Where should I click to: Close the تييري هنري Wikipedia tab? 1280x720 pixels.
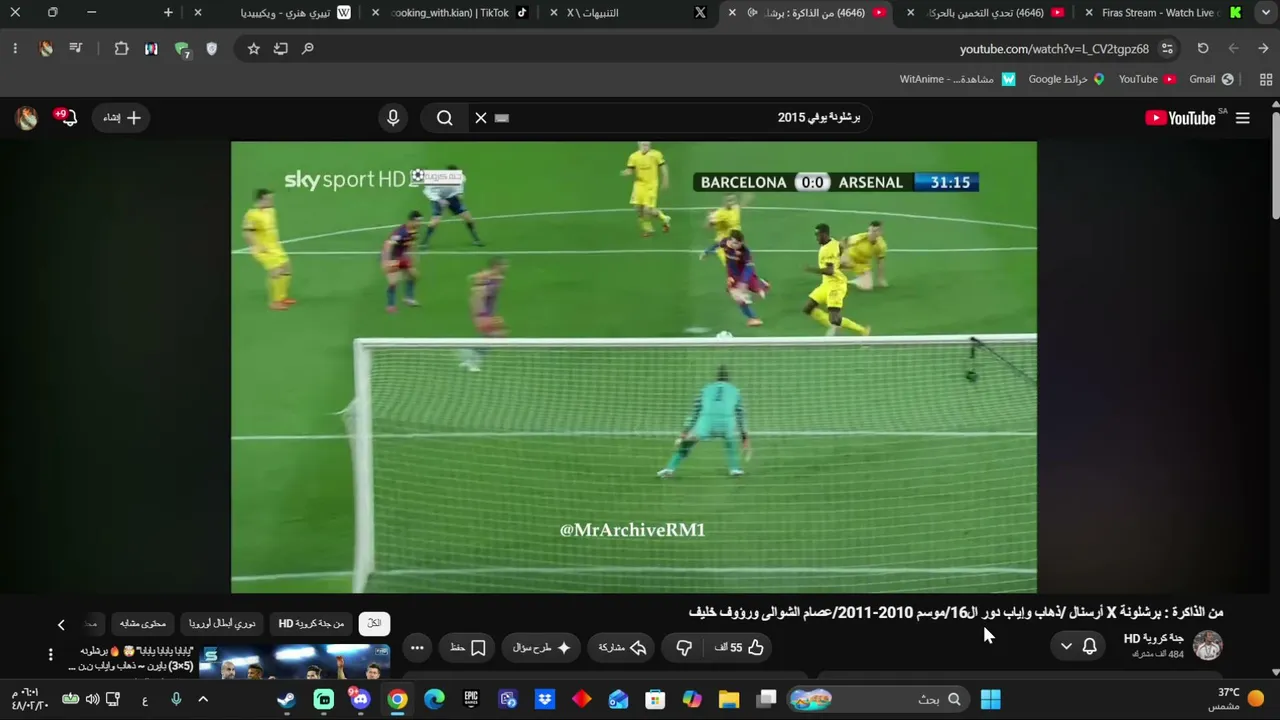(198, 13)
